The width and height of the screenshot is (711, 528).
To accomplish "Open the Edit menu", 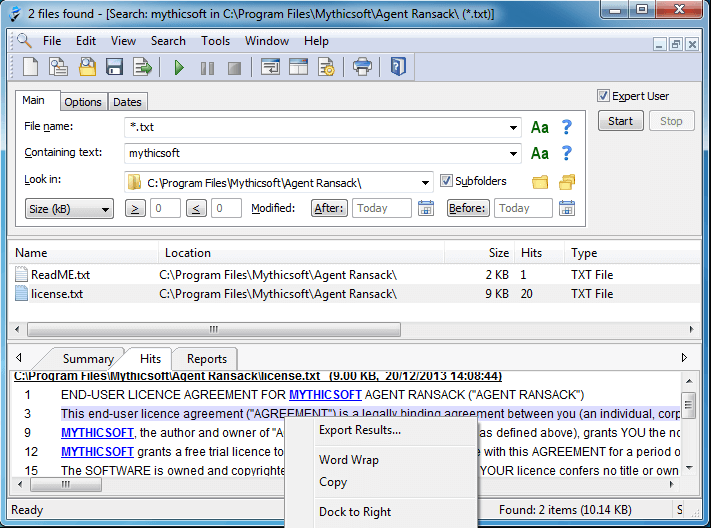I will coord(86,41).
